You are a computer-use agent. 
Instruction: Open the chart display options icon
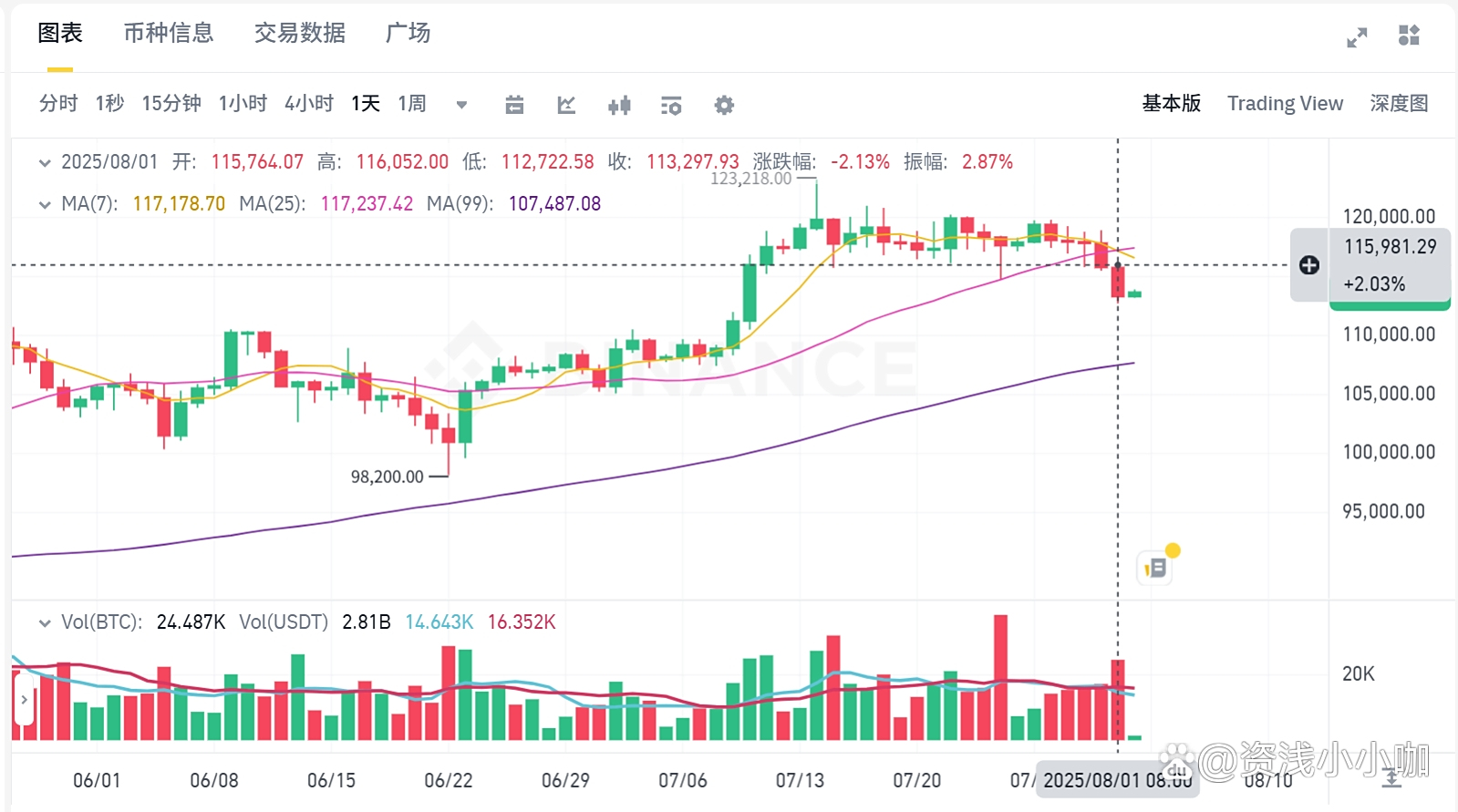coord(671,105)
